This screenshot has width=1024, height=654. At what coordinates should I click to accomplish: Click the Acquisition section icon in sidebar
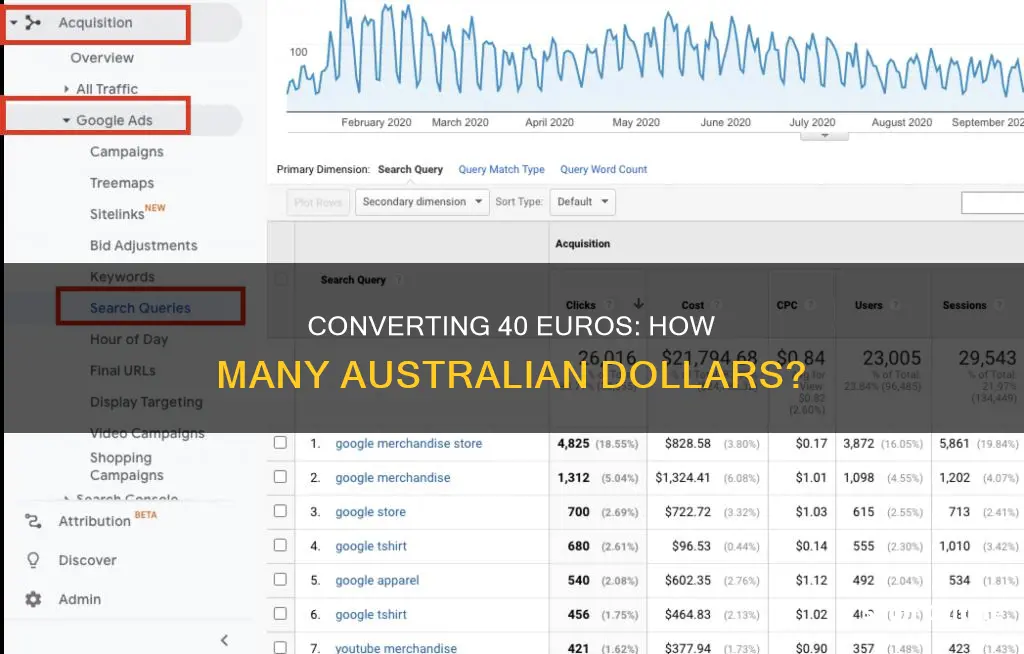(33, 23)
